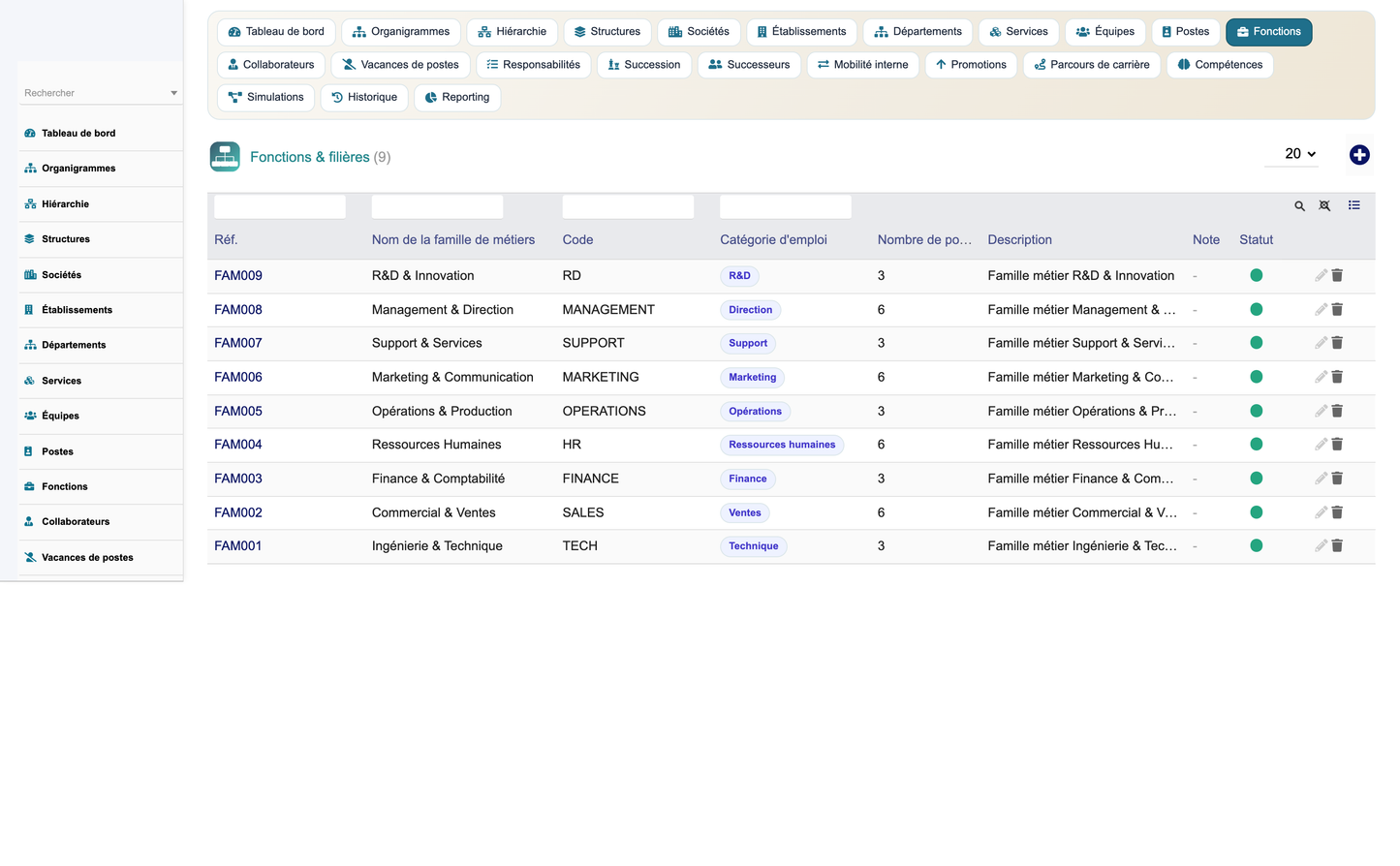The image size is (1400, 866).
Task: Sort by Nombre de po… column header
Action: point(924,240)
